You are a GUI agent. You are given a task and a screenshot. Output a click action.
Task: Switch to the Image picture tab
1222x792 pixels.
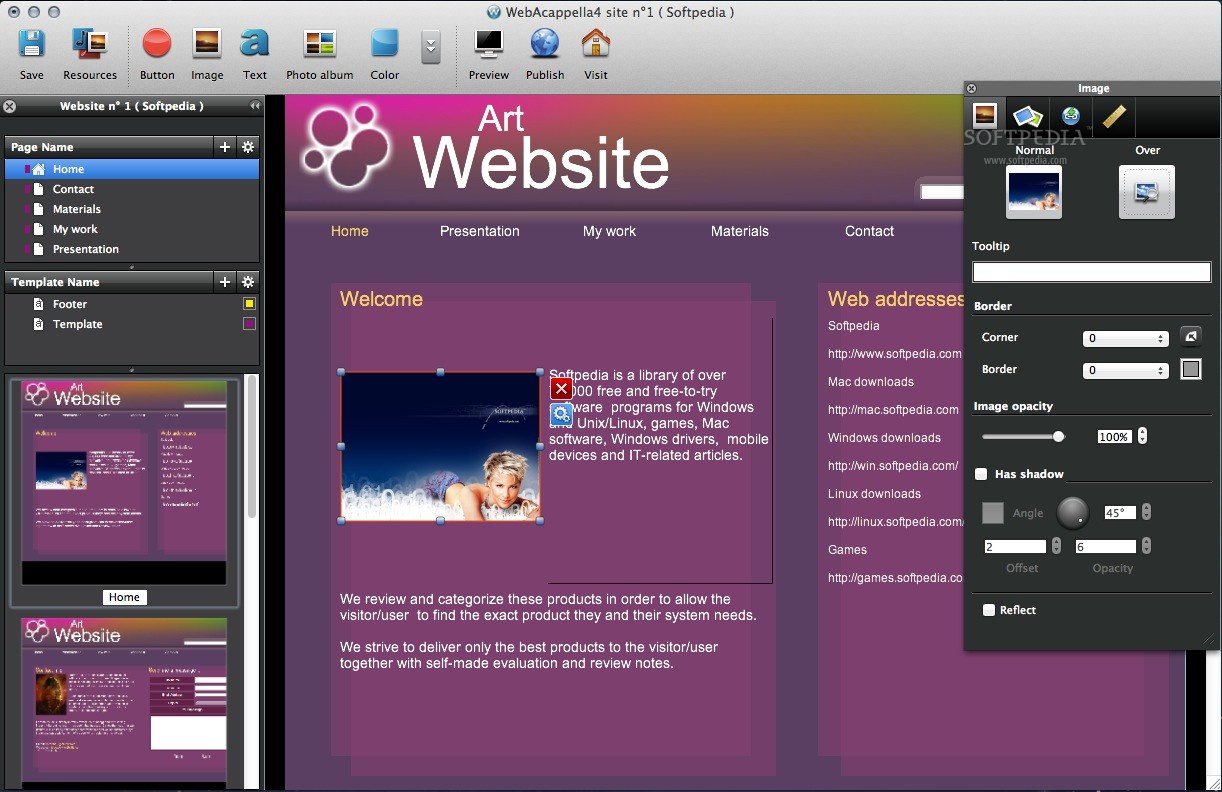(x=985, y=116)
